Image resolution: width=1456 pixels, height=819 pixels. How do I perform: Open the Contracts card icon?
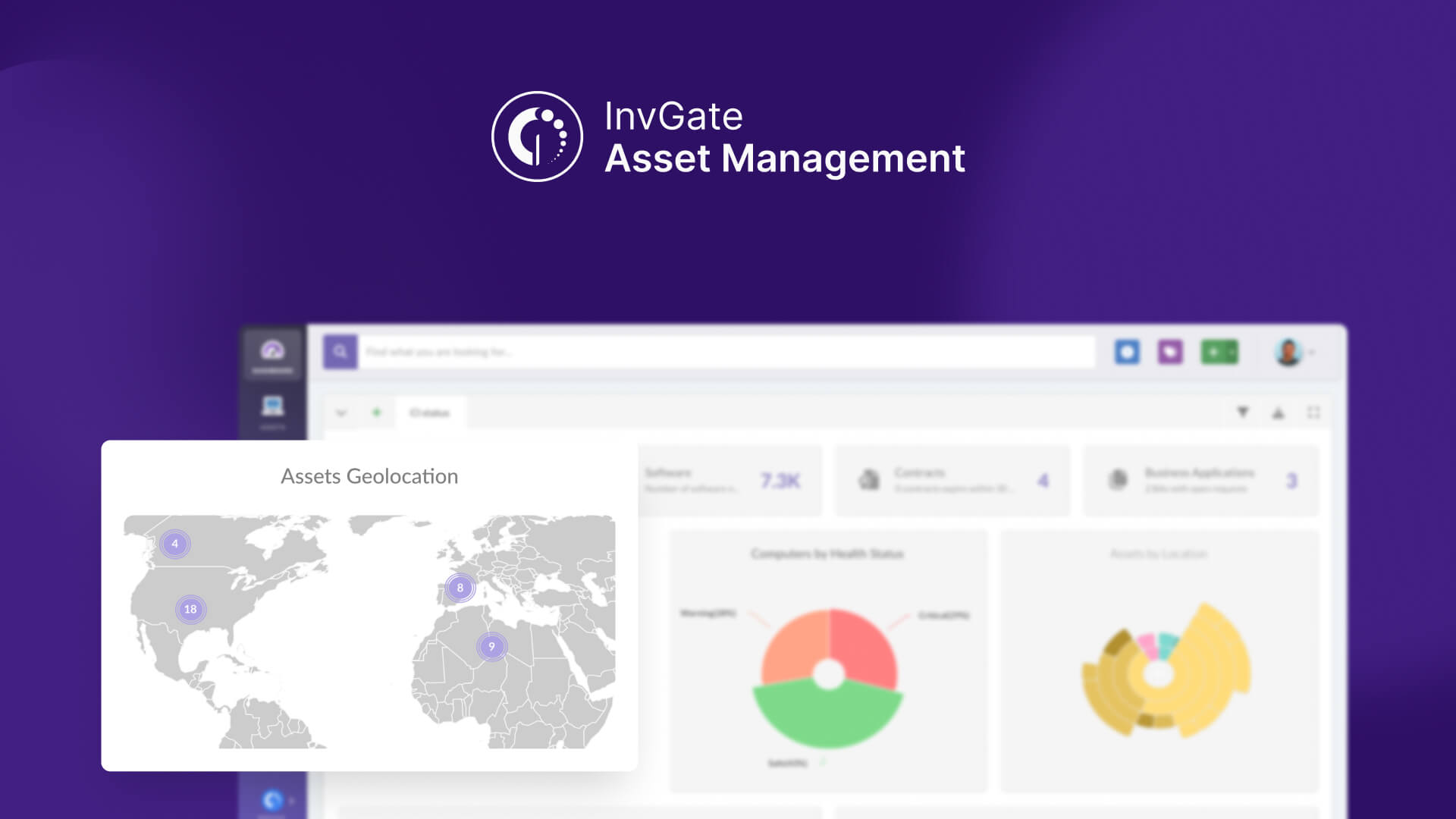coord(869,480)
